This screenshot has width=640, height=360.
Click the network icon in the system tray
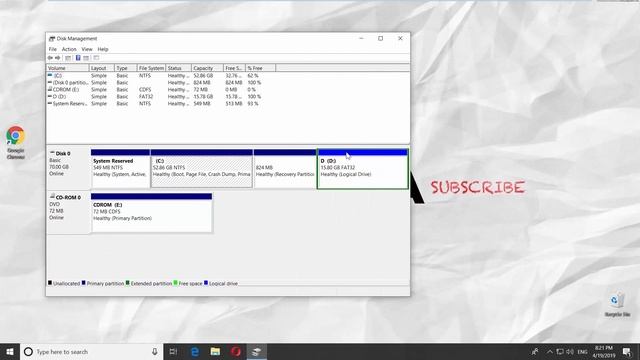coord(560,351)
